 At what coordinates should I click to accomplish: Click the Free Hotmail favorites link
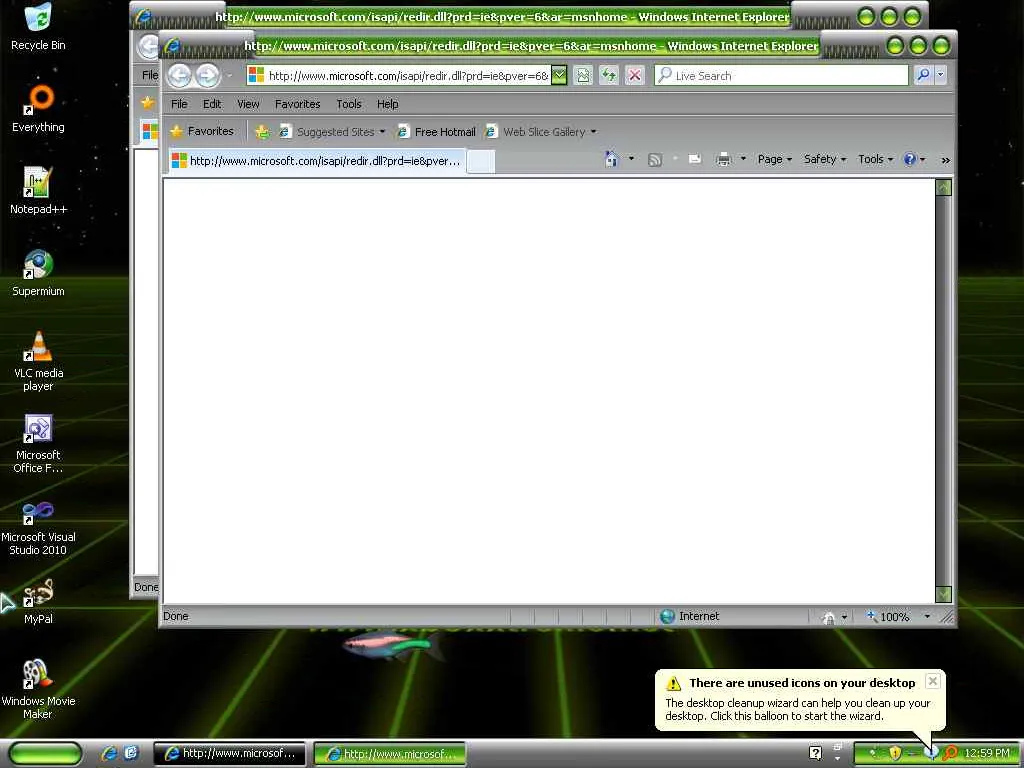tap(437, 132)
